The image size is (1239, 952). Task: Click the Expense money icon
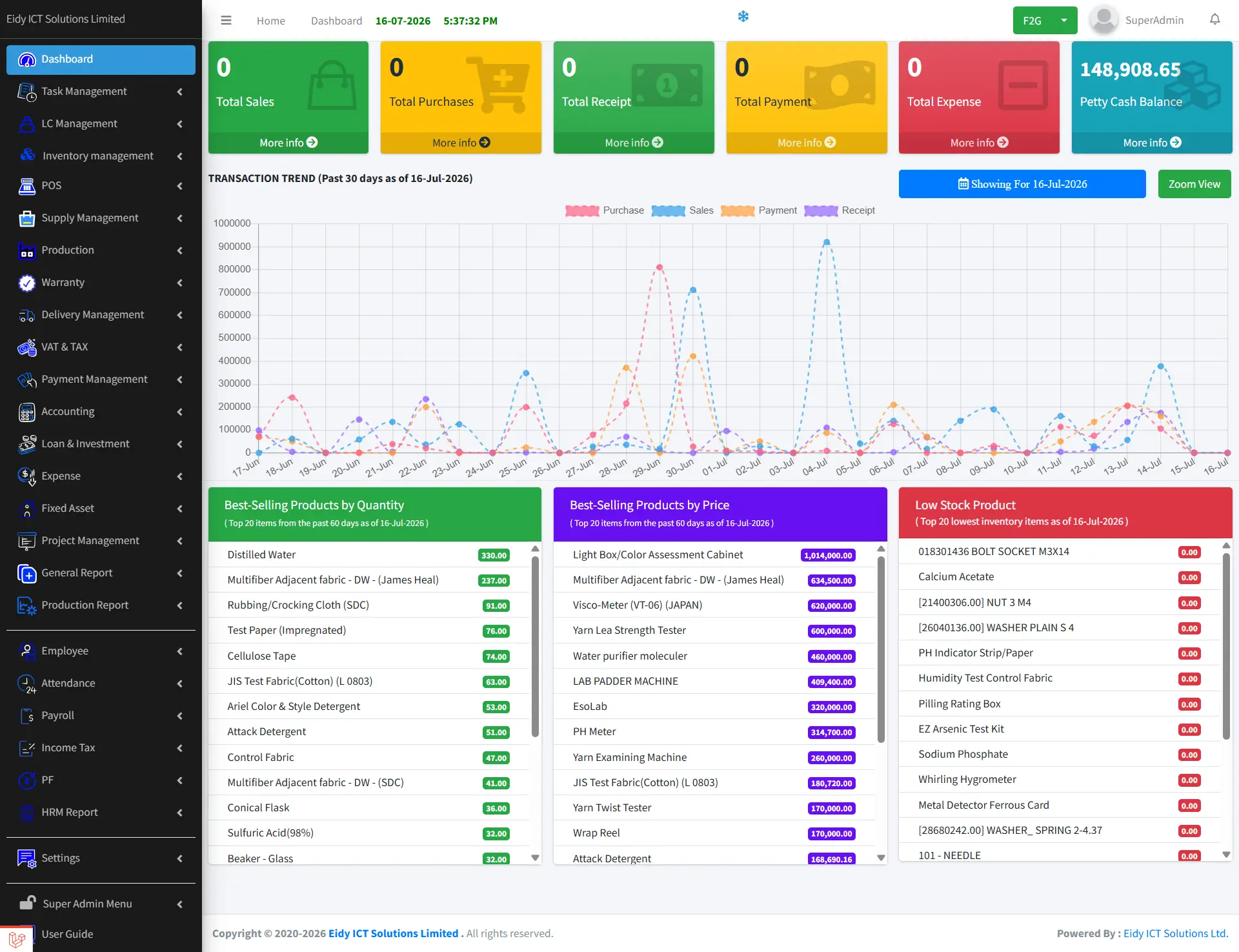pos(26,476)
